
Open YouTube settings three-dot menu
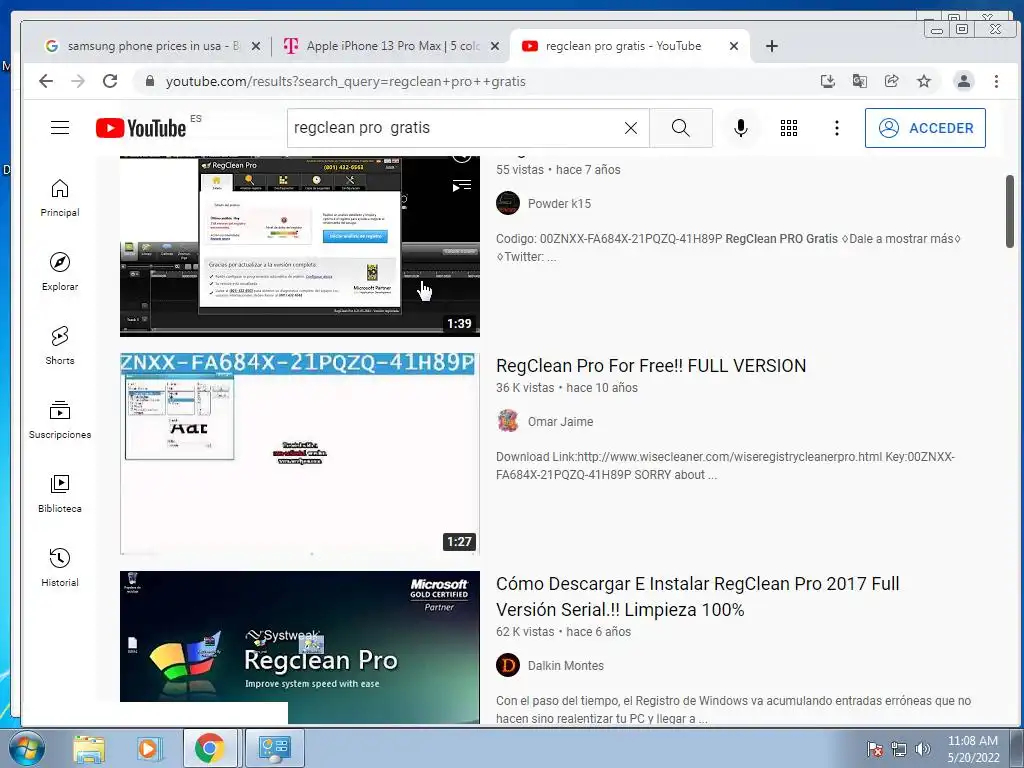(837, 128)
